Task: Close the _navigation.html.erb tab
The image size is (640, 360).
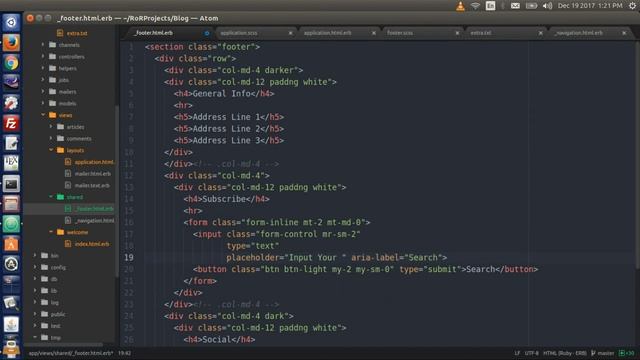Action: [624, 33]
